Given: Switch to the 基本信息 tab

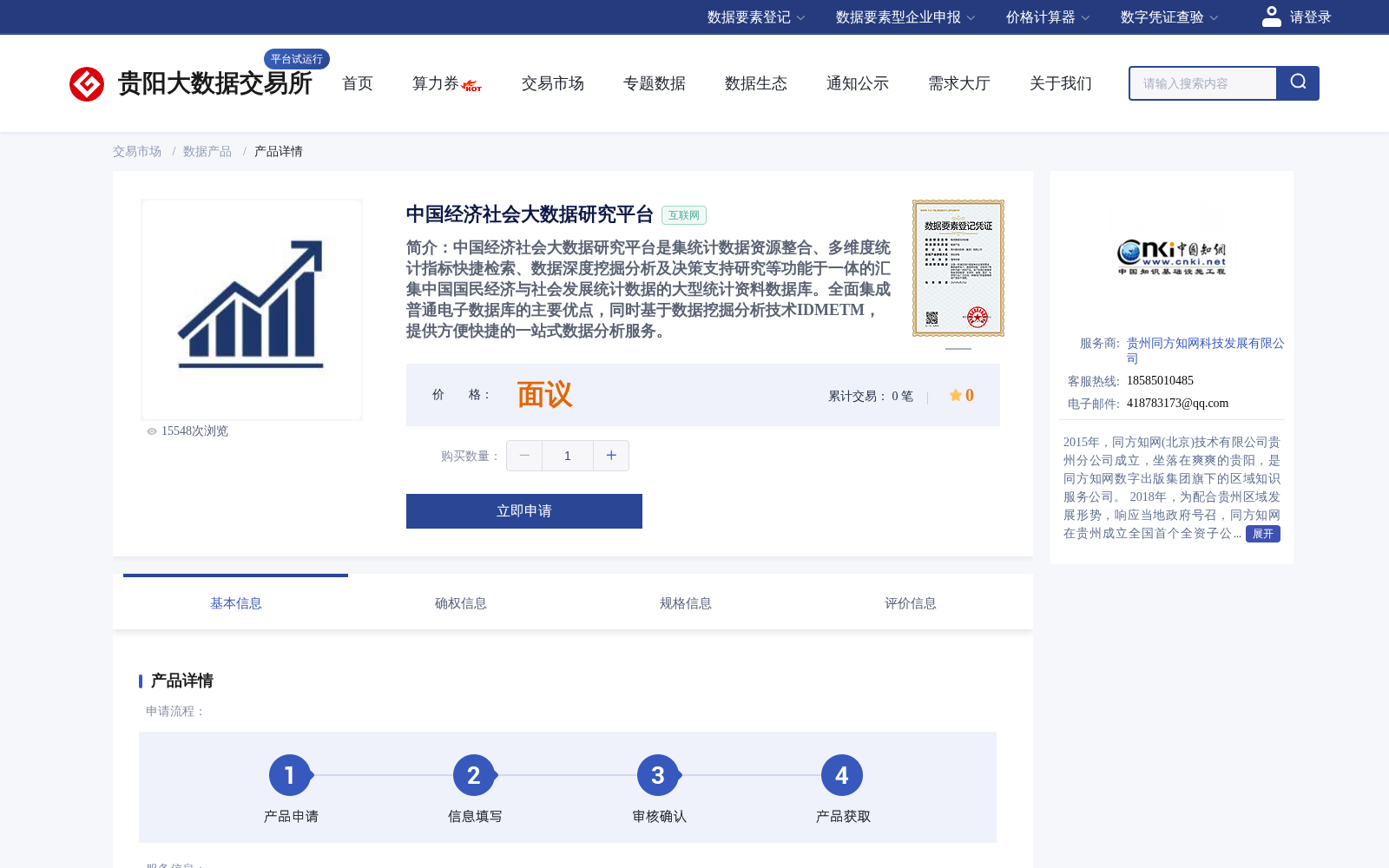Looking at the screenshot, I should coord(236,603).
